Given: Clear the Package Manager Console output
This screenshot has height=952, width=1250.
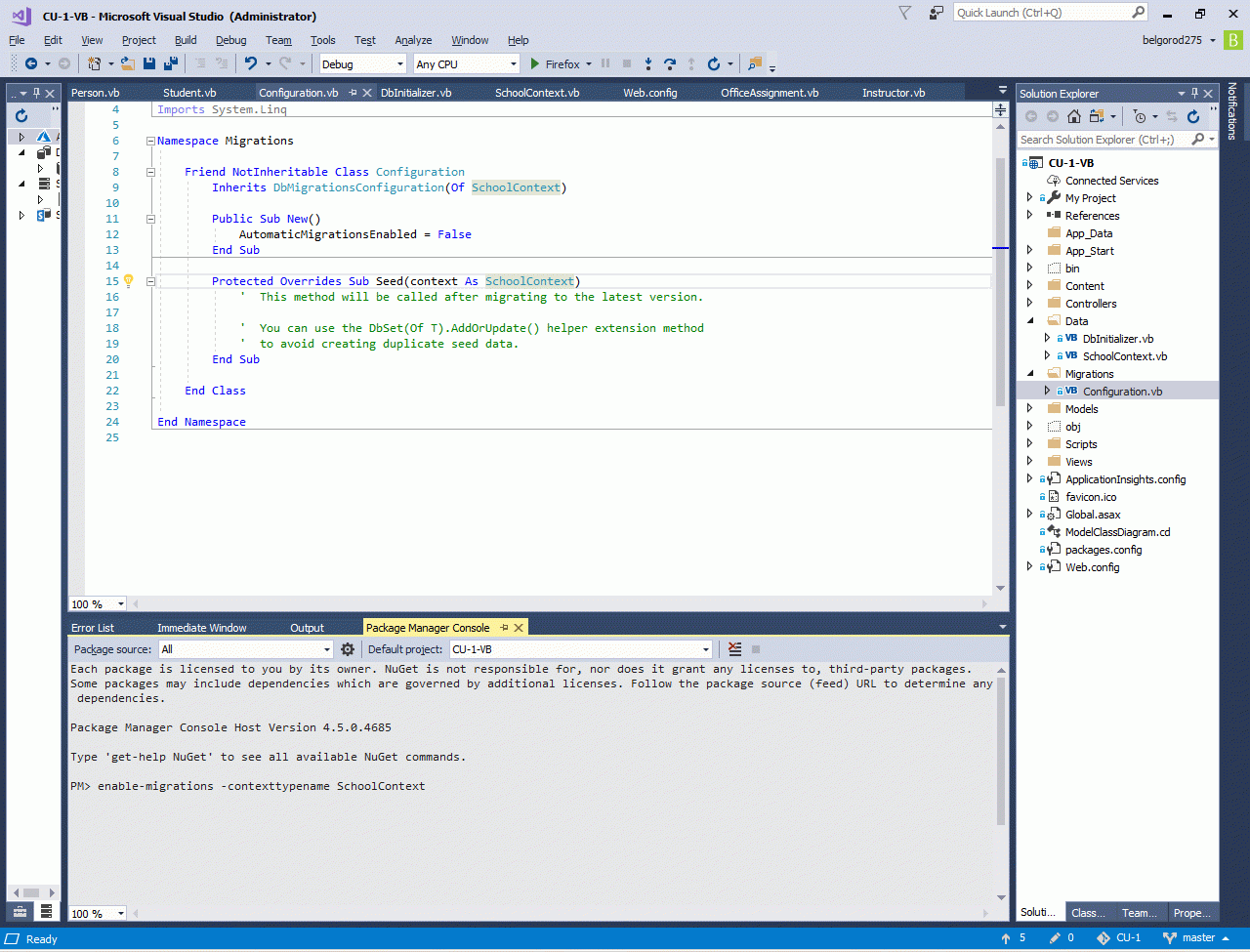Looking at the screenshot, I should point(735,649).
